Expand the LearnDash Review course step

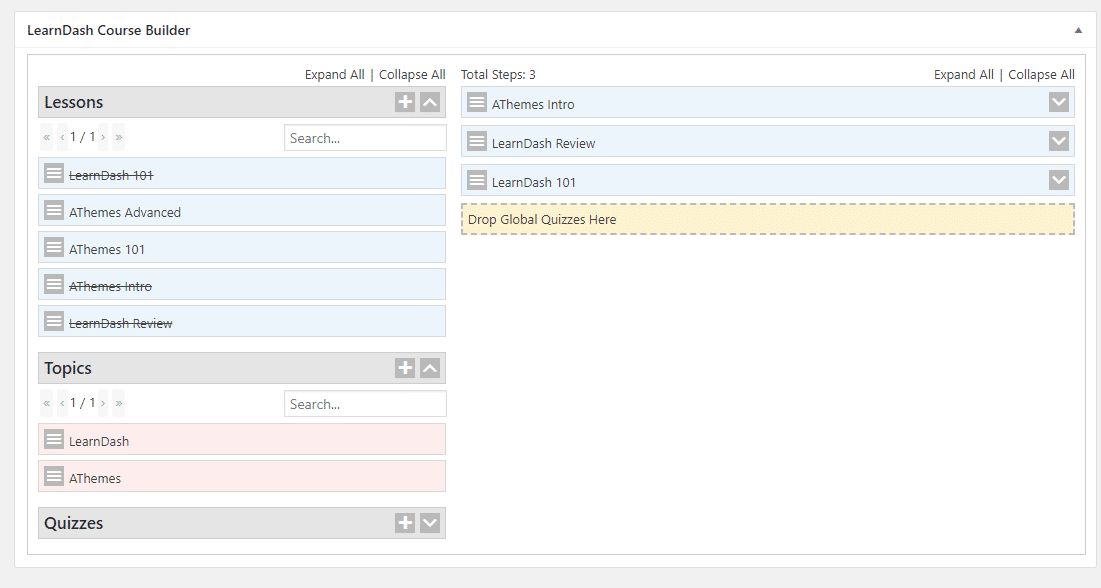(1059, 142)
